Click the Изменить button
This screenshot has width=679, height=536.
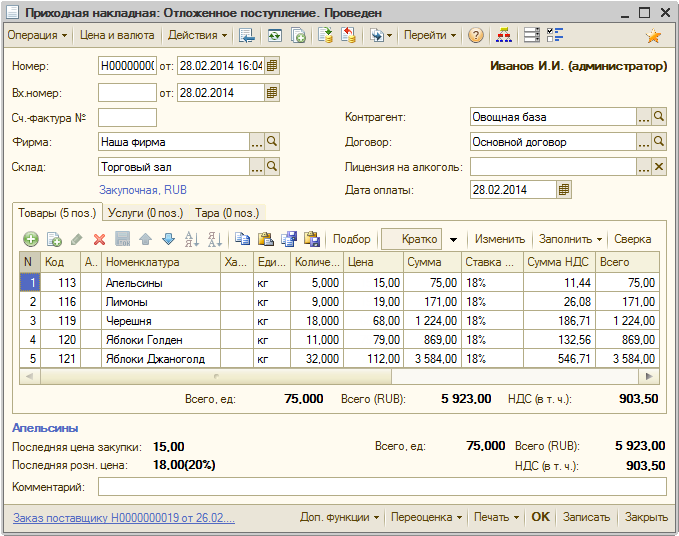(500, 239)
